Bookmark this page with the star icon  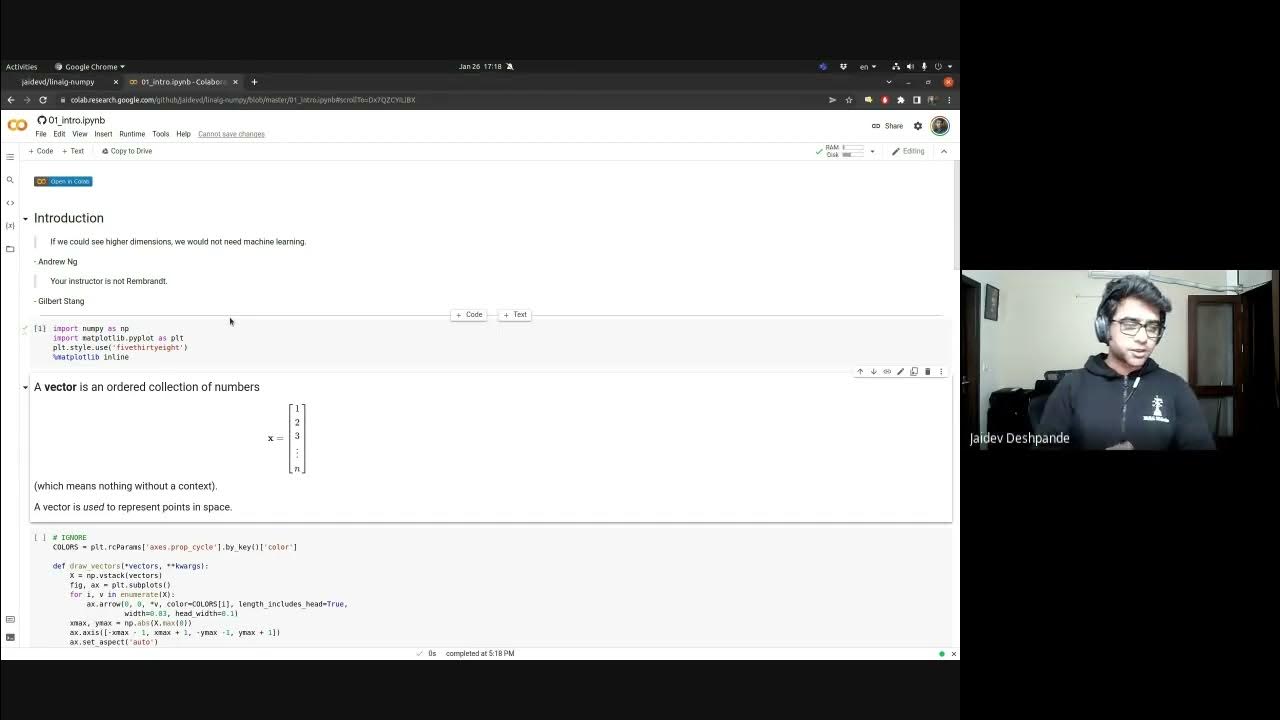(x=849, y=100)
